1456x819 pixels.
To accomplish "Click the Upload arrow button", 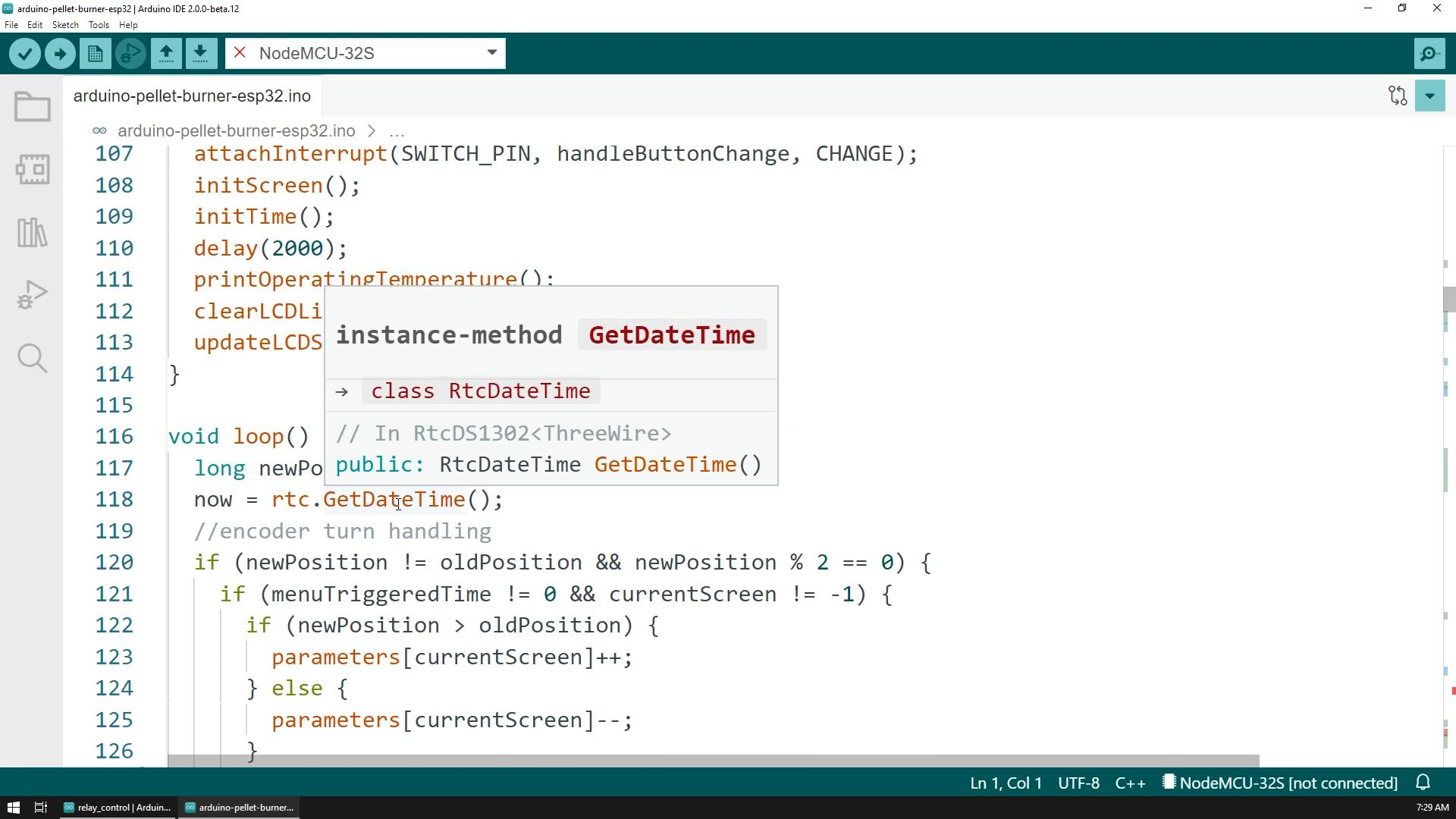I will (x=60, y=54).
